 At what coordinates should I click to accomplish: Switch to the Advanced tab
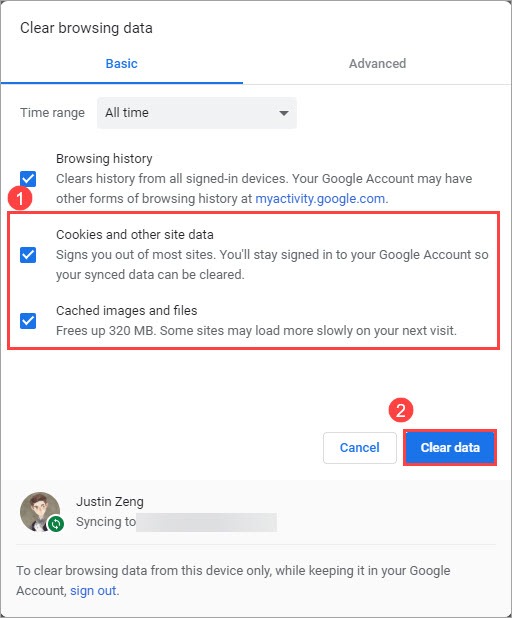(x=377, y=63)
